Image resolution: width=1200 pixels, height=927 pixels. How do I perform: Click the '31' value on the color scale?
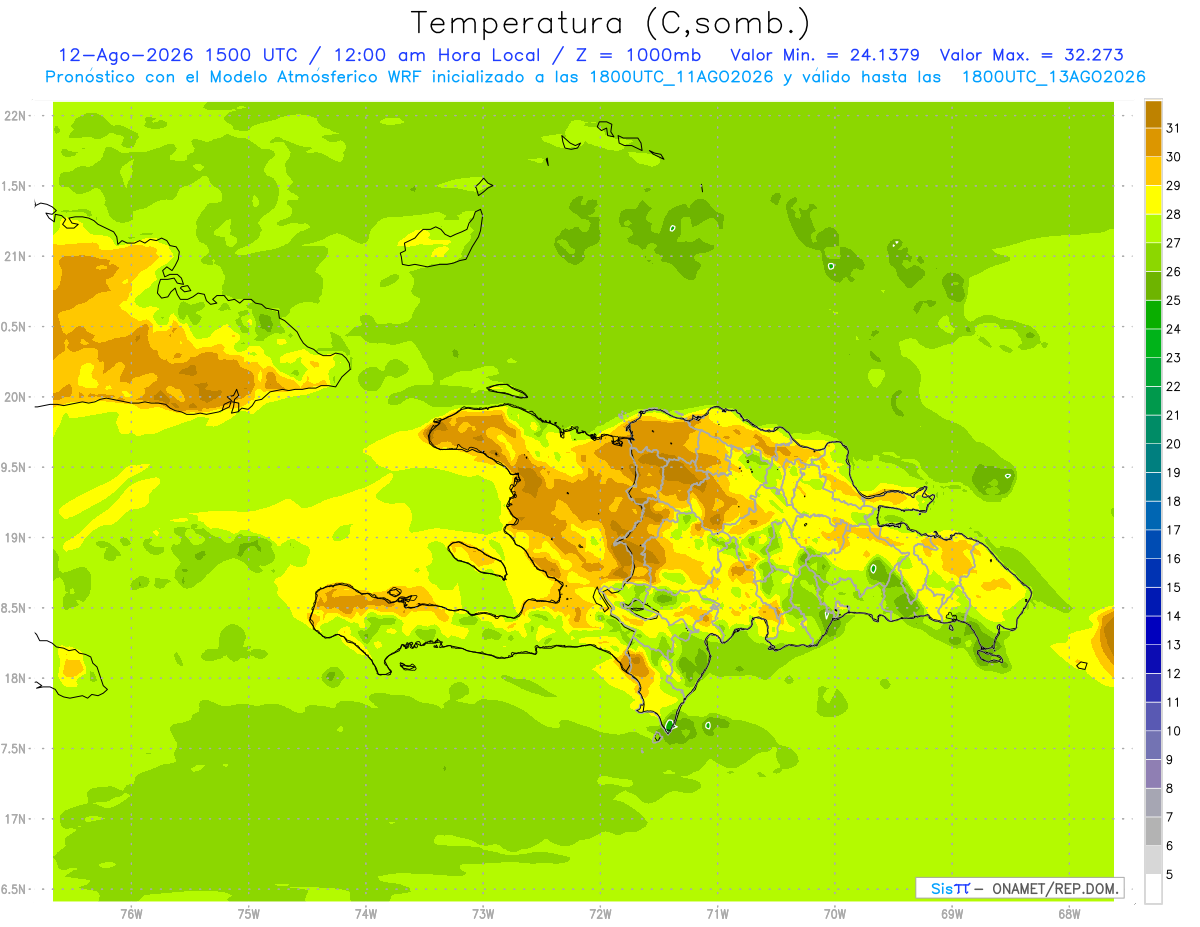pyautogui.click(x=1173, y=128)
